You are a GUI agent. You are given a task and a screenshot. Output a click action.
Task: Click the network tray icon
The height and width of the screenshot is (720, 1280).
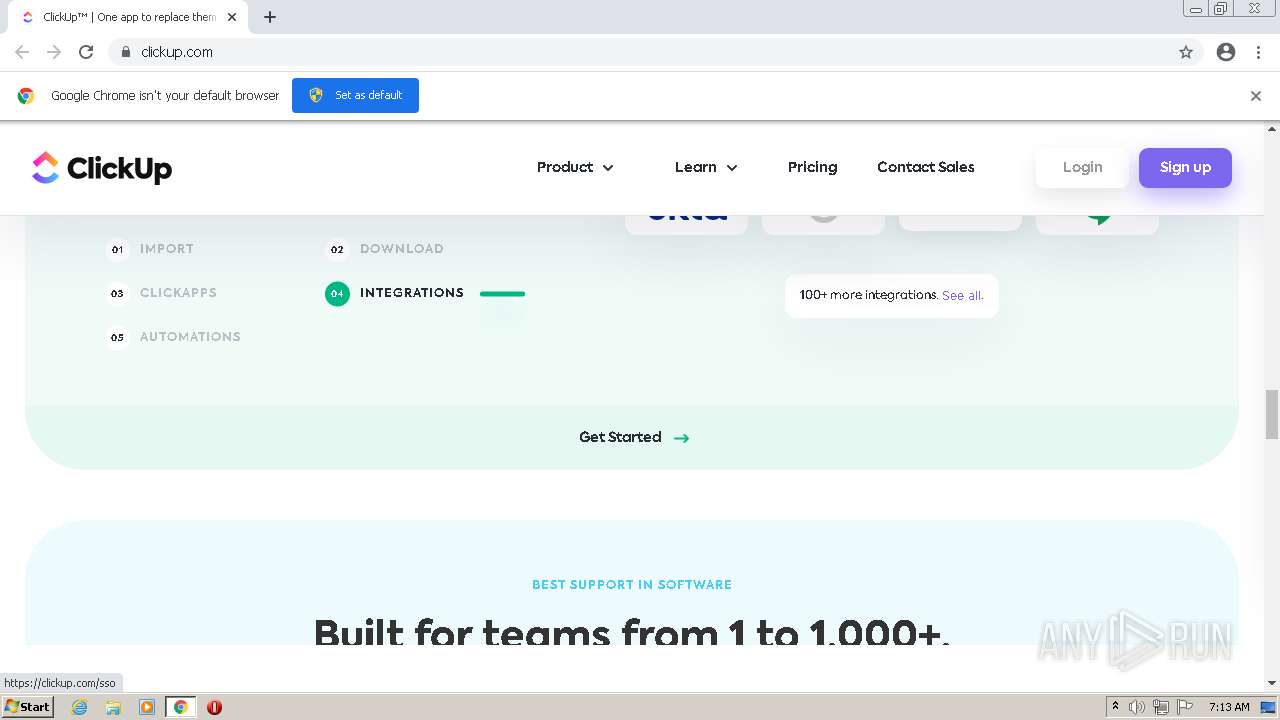[x=1160, y=707]
